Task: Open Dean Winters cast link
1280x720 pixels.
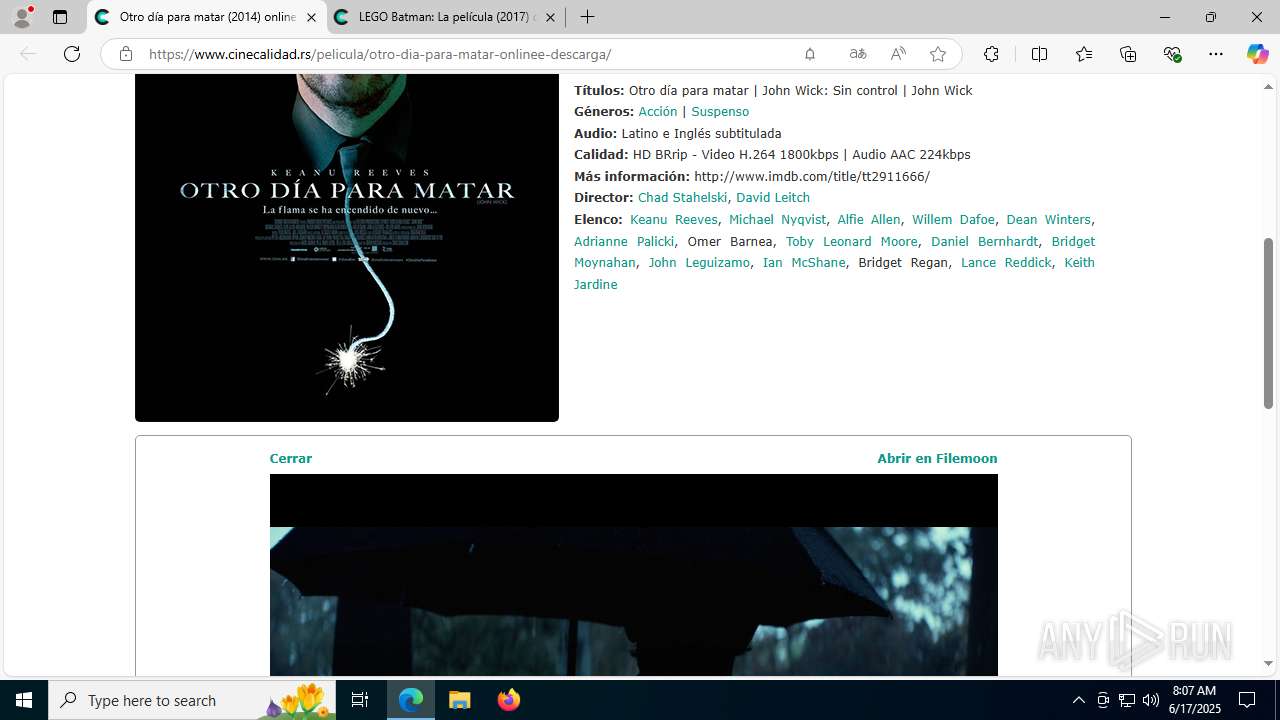Action: pyautogui.click(x=1048, y=220)
